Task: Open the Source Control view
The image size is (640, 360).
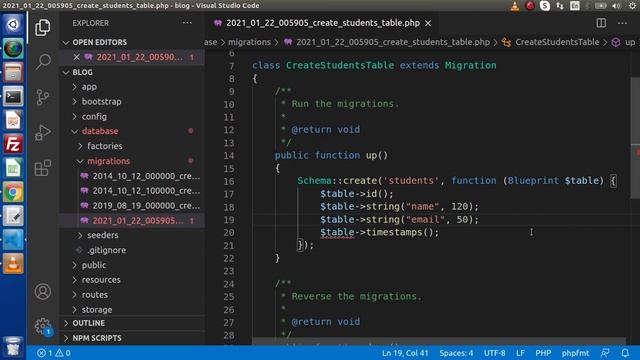Action: (42, 97)
